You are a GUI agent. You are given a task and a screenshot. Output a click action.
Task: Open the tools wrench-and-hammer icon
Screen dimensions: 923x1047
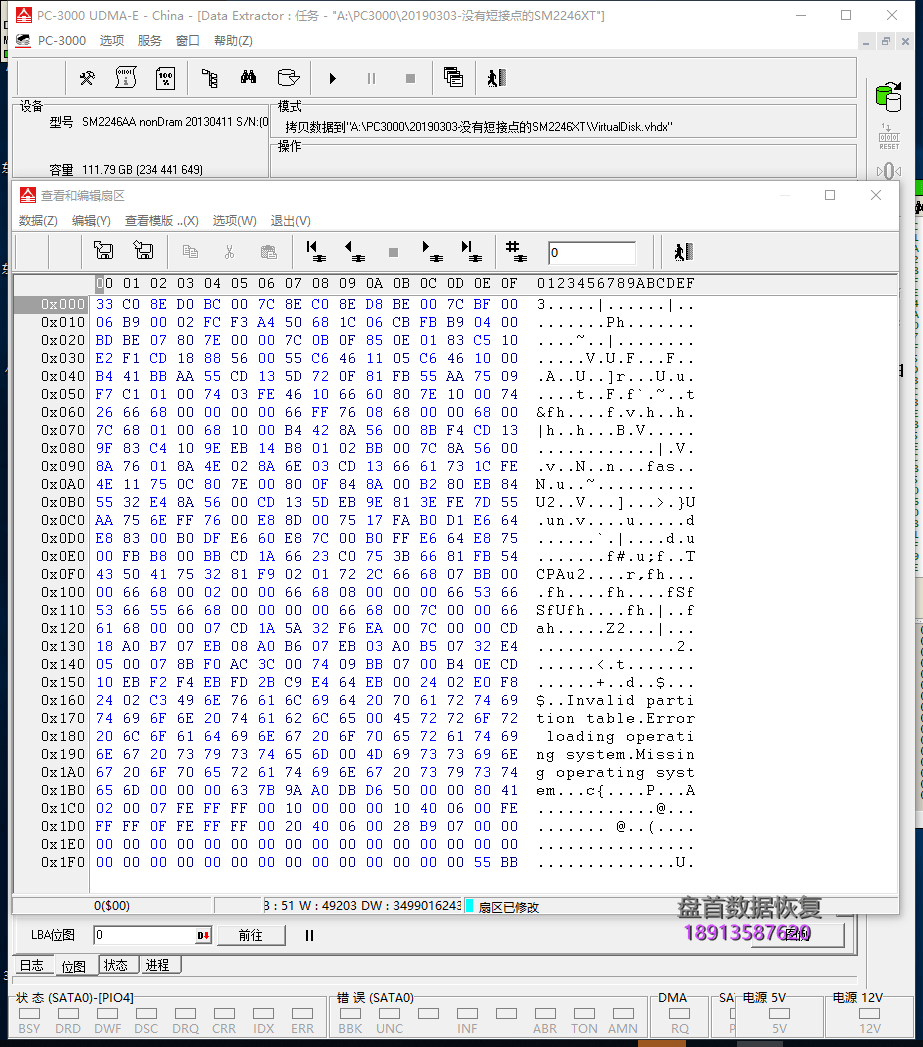click(87, 78)
